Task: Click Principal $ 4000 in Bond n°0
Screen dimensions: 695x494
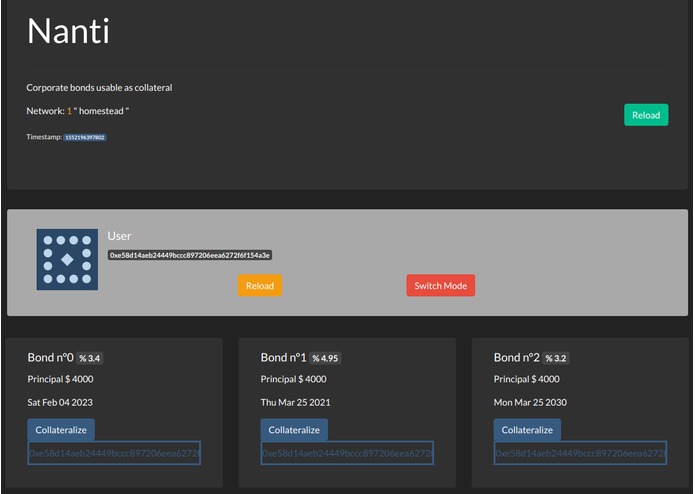Action: [x=60, y=379]
